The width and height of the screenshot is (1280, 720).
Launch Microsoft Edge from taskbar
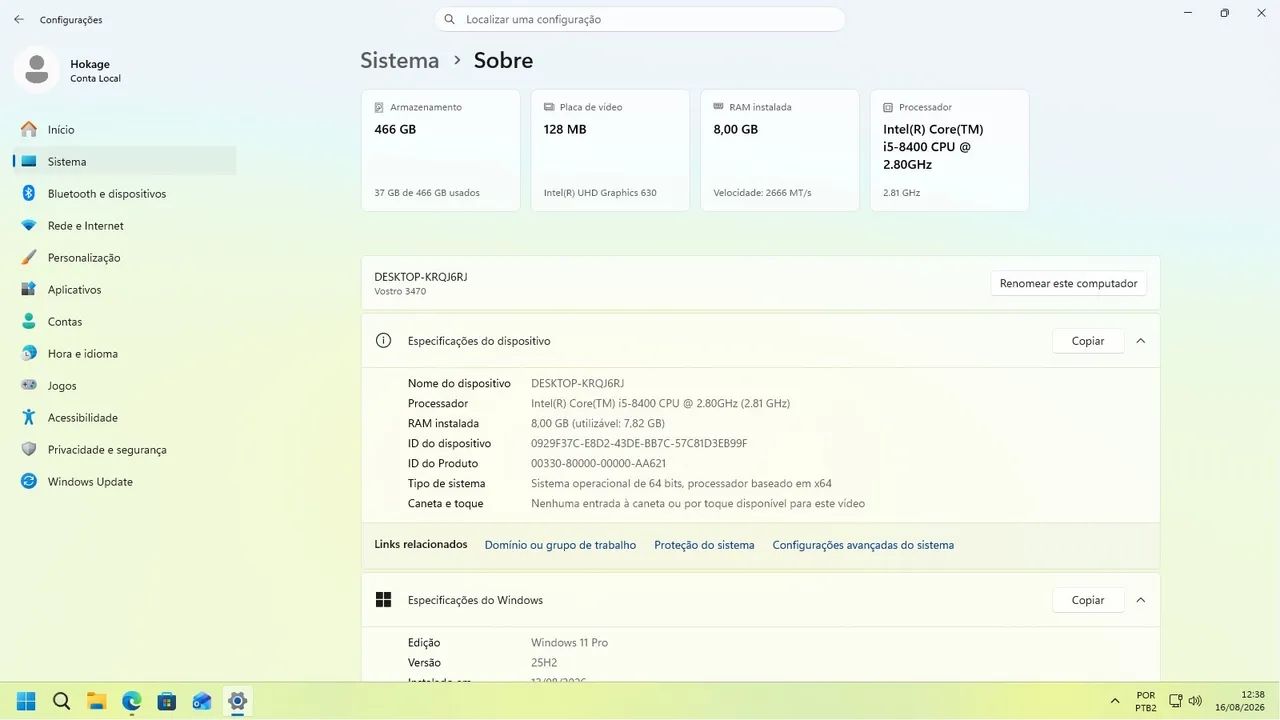(131, 701)
